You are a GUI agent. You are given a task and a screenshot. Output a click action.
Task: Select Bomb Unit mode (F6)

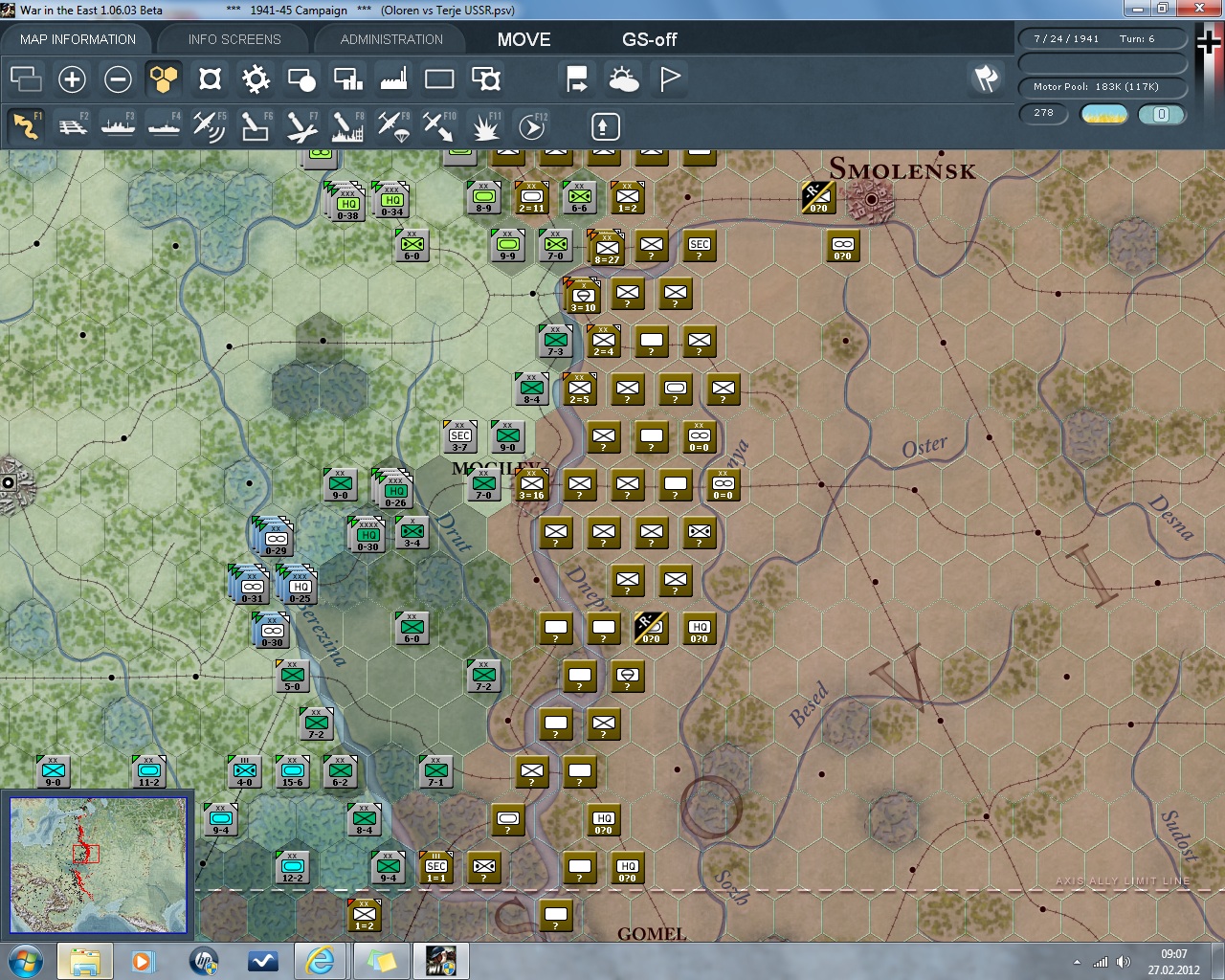coord(256,126)
